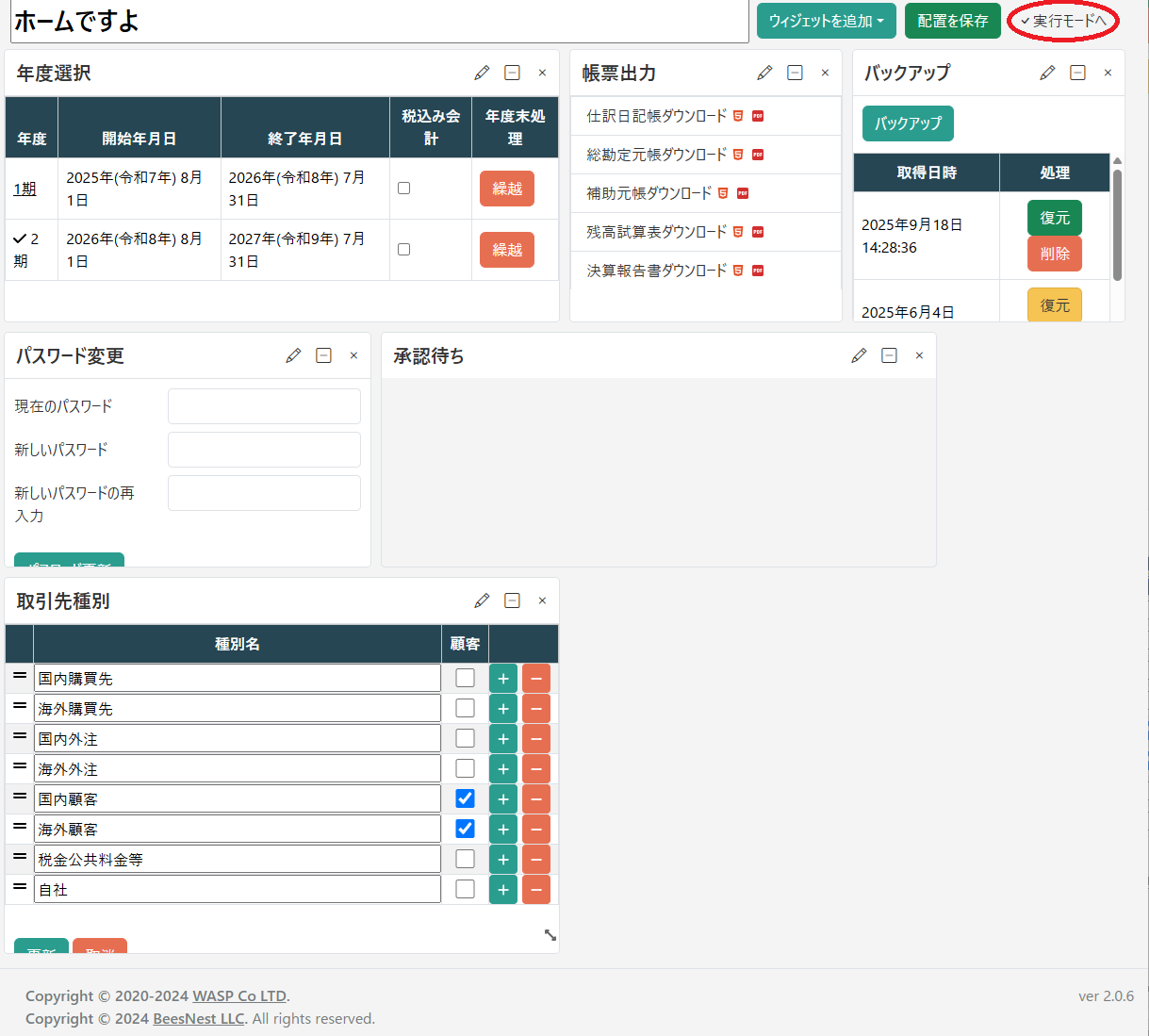Click the バックアップ widget vertical scrollbar
1149x1036 pixels.
click(1117, 226)
